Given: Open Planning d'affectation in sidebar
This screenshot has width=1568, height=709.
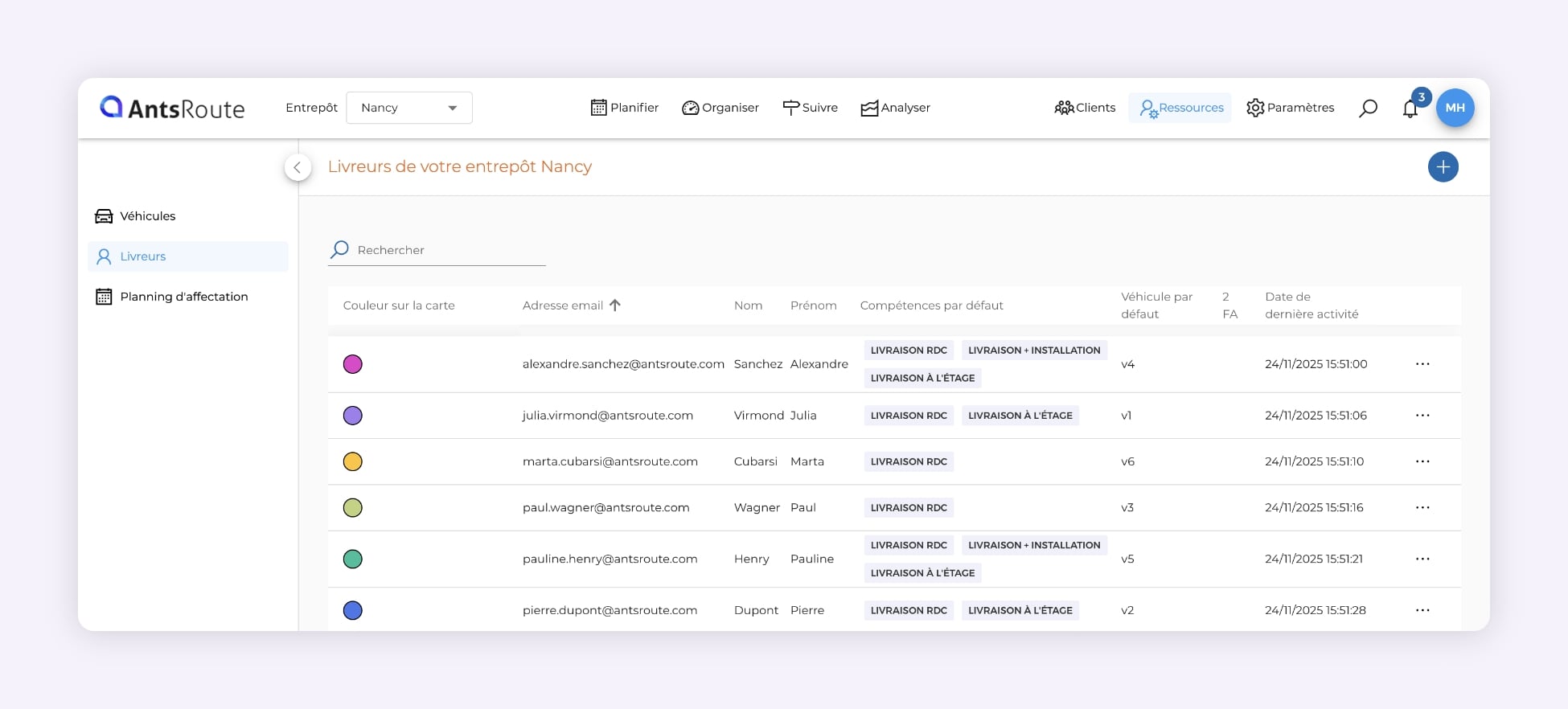Looking at the screenshot, I should (x=183, y=297).
